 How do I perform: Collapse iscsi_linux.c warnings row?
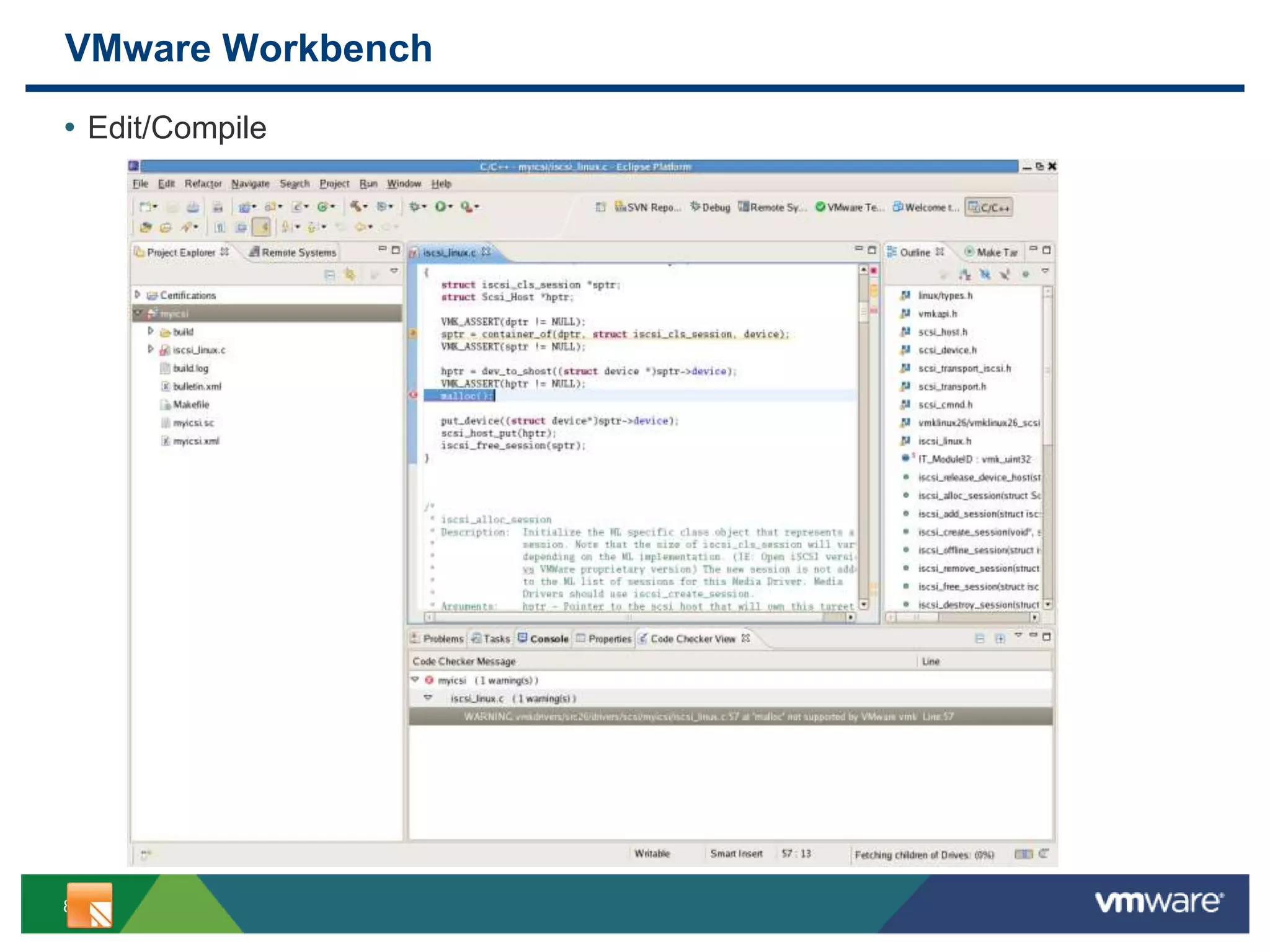(428, 698)
